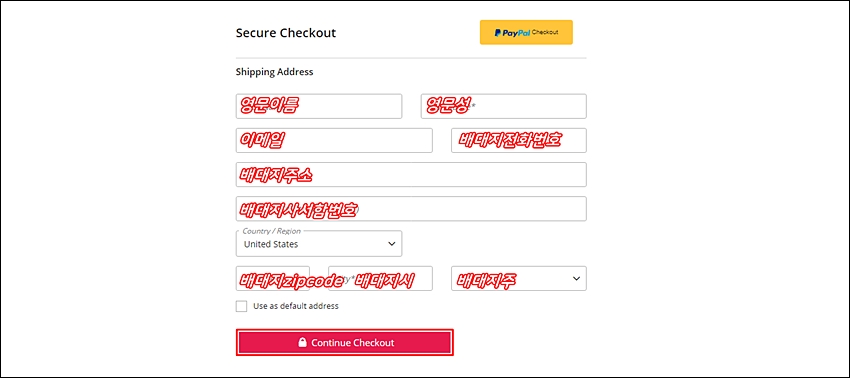Click the Secure Checkout heading
The image size is (850, 378).
pyautogui.click(x=286, y=33)
